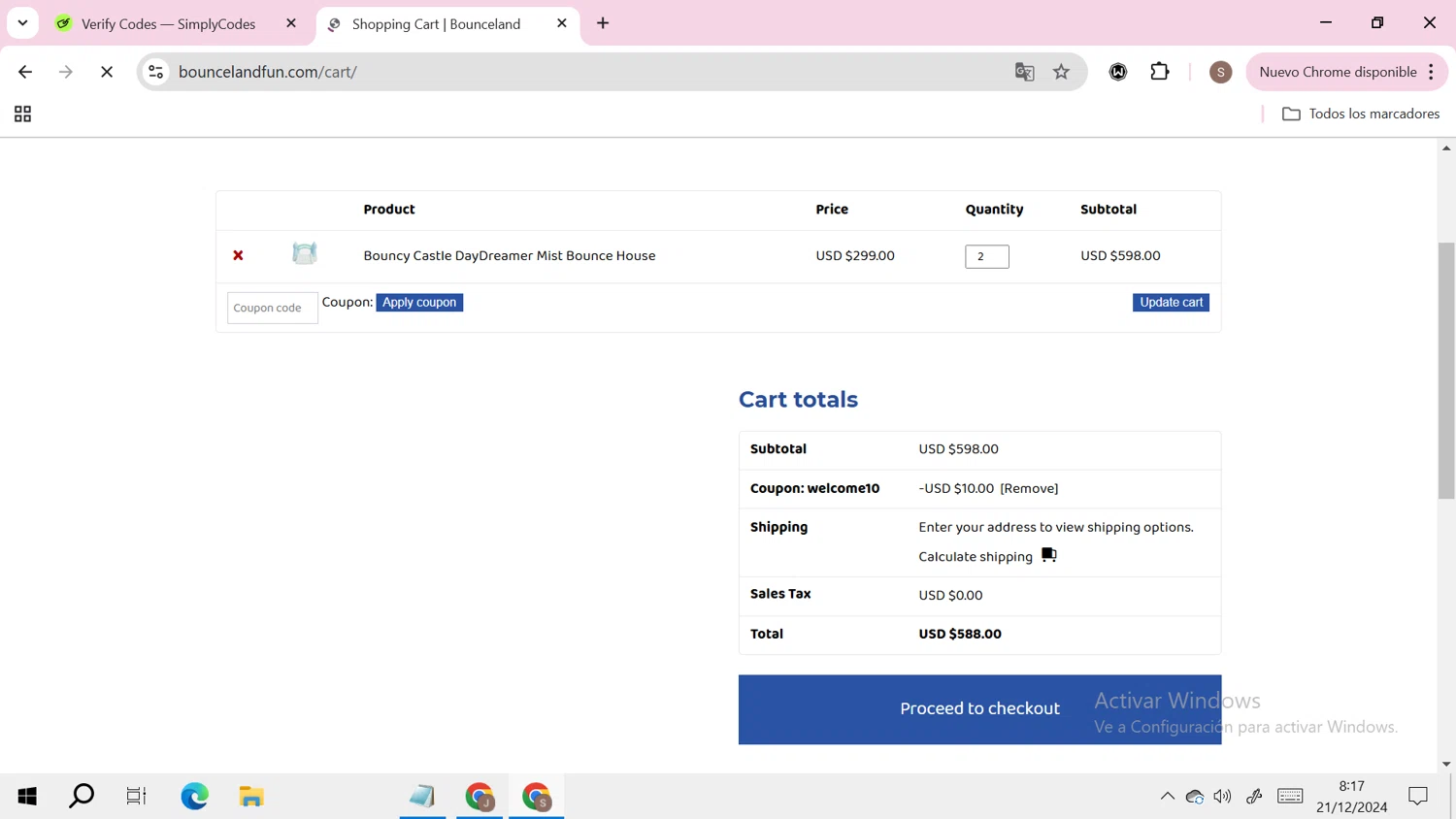Image resolution: width=1456 pixels, height=819 pixels.
Task: Open Task View on the taskbar
Action: point(136,797)
